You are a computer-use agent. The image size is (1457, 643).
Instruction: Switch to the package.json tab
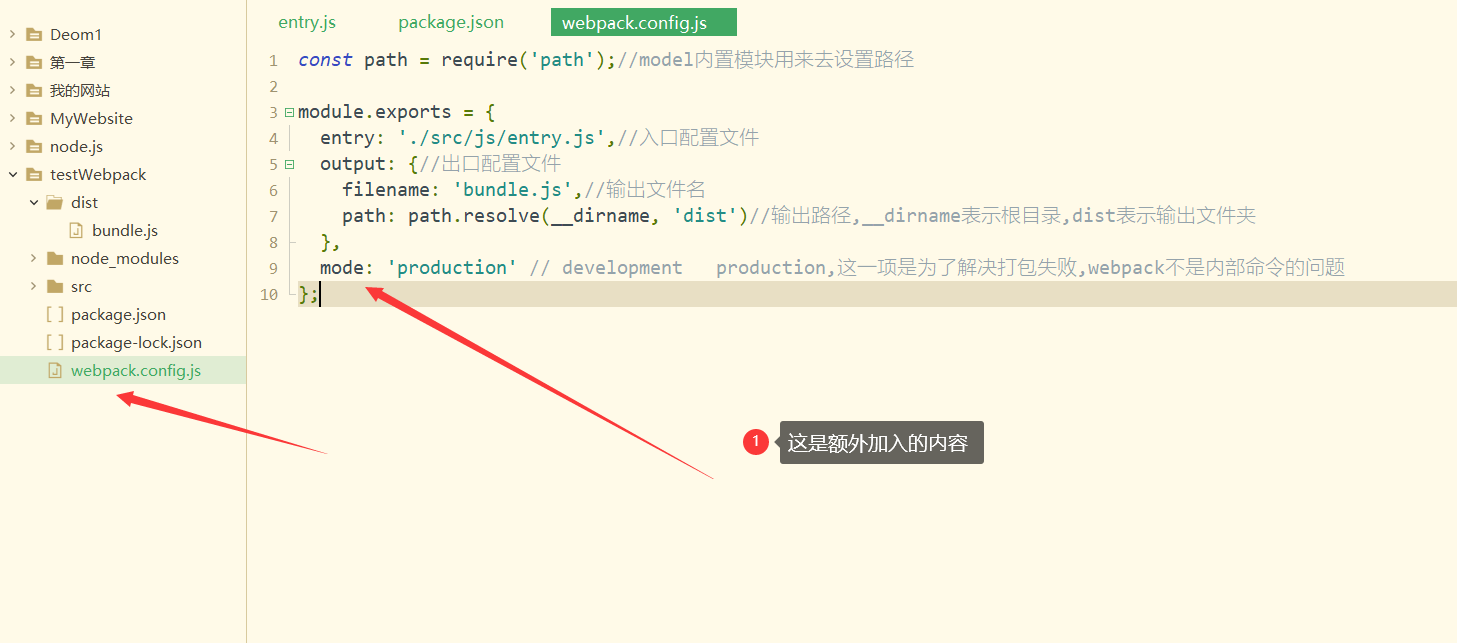tap(451, 22)
